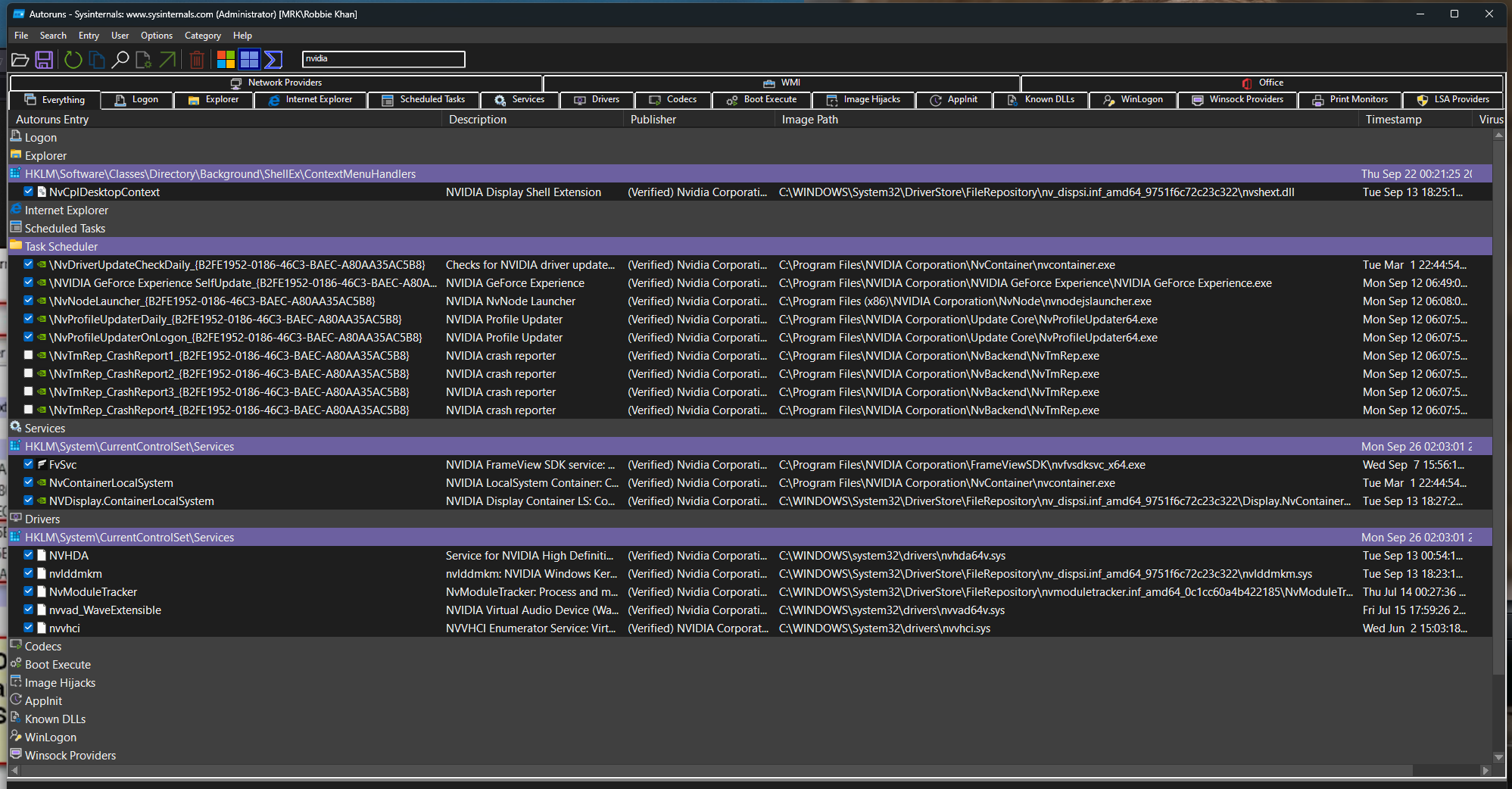
Task: Open the Services tab
Action: (x=519, y=100)
